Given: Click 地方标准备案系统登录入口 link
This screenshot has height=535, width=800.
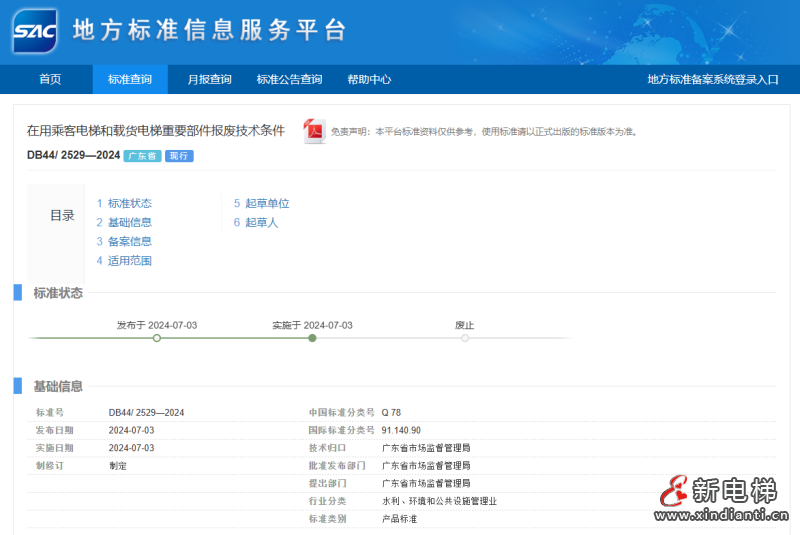Looking at the screenshot, I should click(712, 79).
